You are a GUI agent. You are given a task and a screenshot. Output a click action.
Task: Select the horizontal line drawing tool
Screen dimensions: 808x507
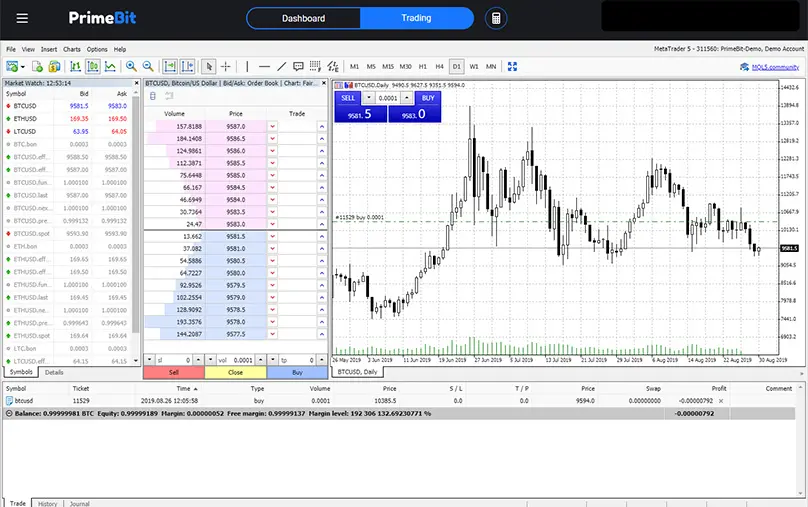(264, 66)
